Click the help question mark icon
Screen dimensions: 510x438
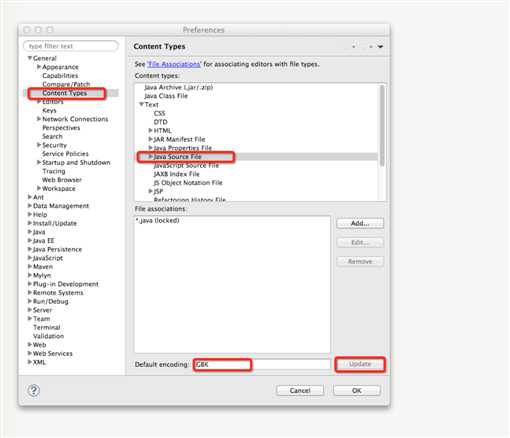pyautogui.click(x=34, y=390)
